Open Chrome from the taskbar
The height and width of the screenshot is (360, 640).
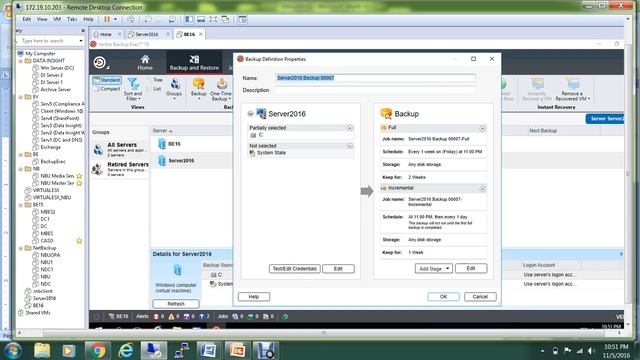click(x=97, y=350)
